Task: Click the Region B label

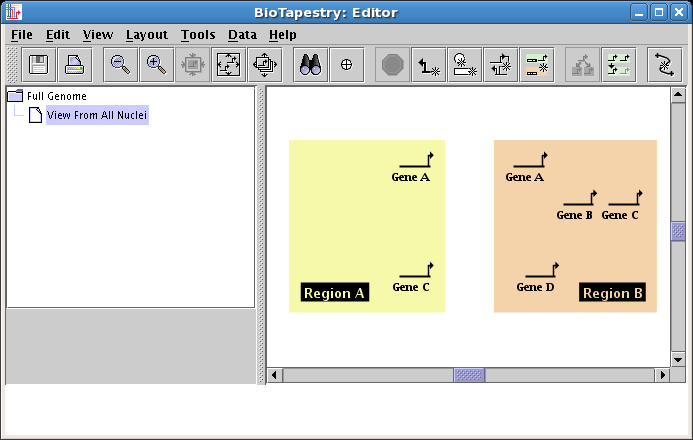Action: click(612, 293)
